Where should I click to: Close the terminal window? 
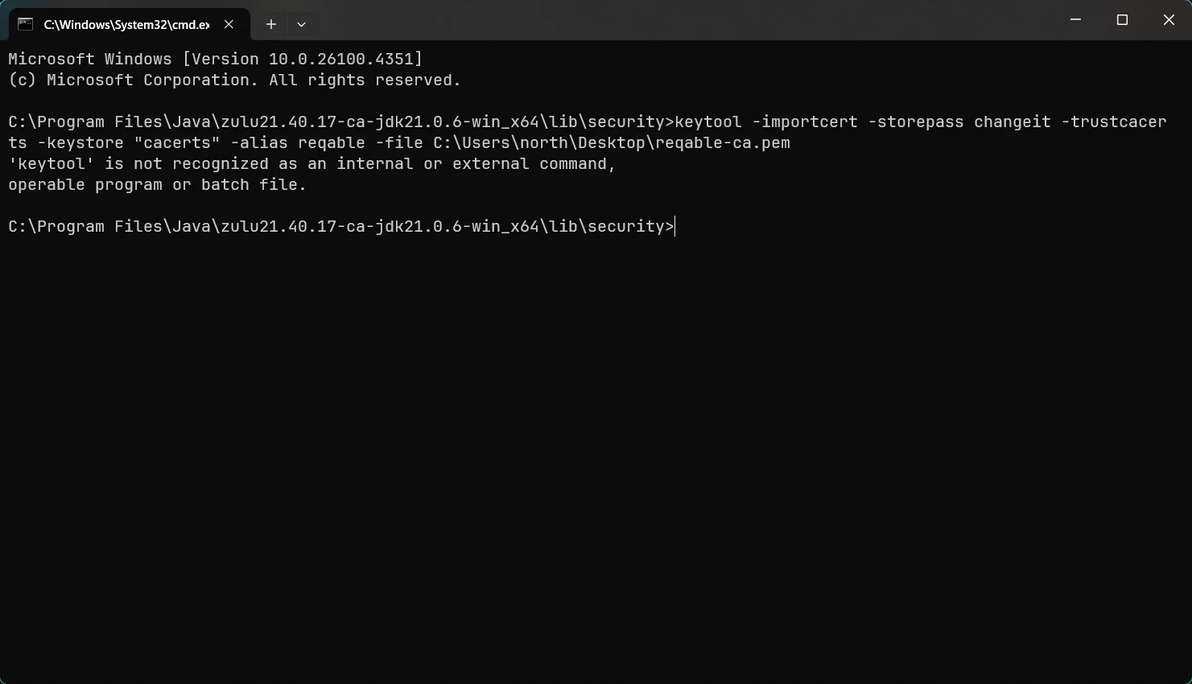(x=1168, y=20)
